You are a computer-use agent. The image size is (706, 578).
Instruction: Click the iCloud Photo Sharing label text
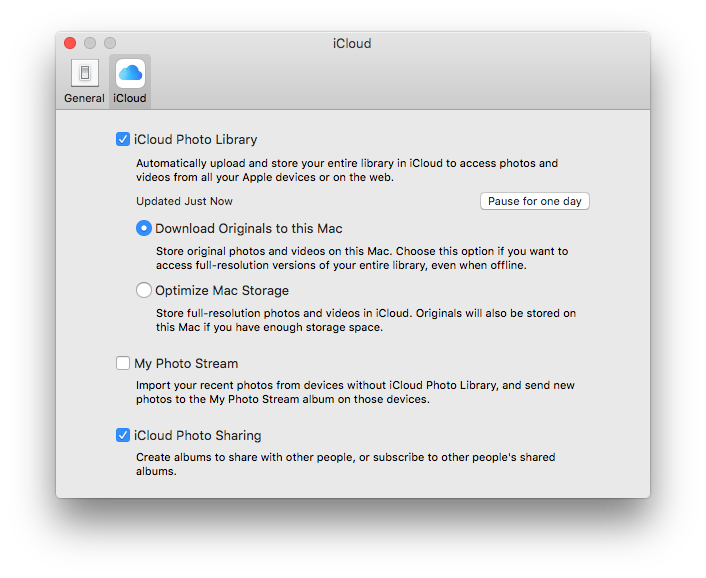point(197,436)
